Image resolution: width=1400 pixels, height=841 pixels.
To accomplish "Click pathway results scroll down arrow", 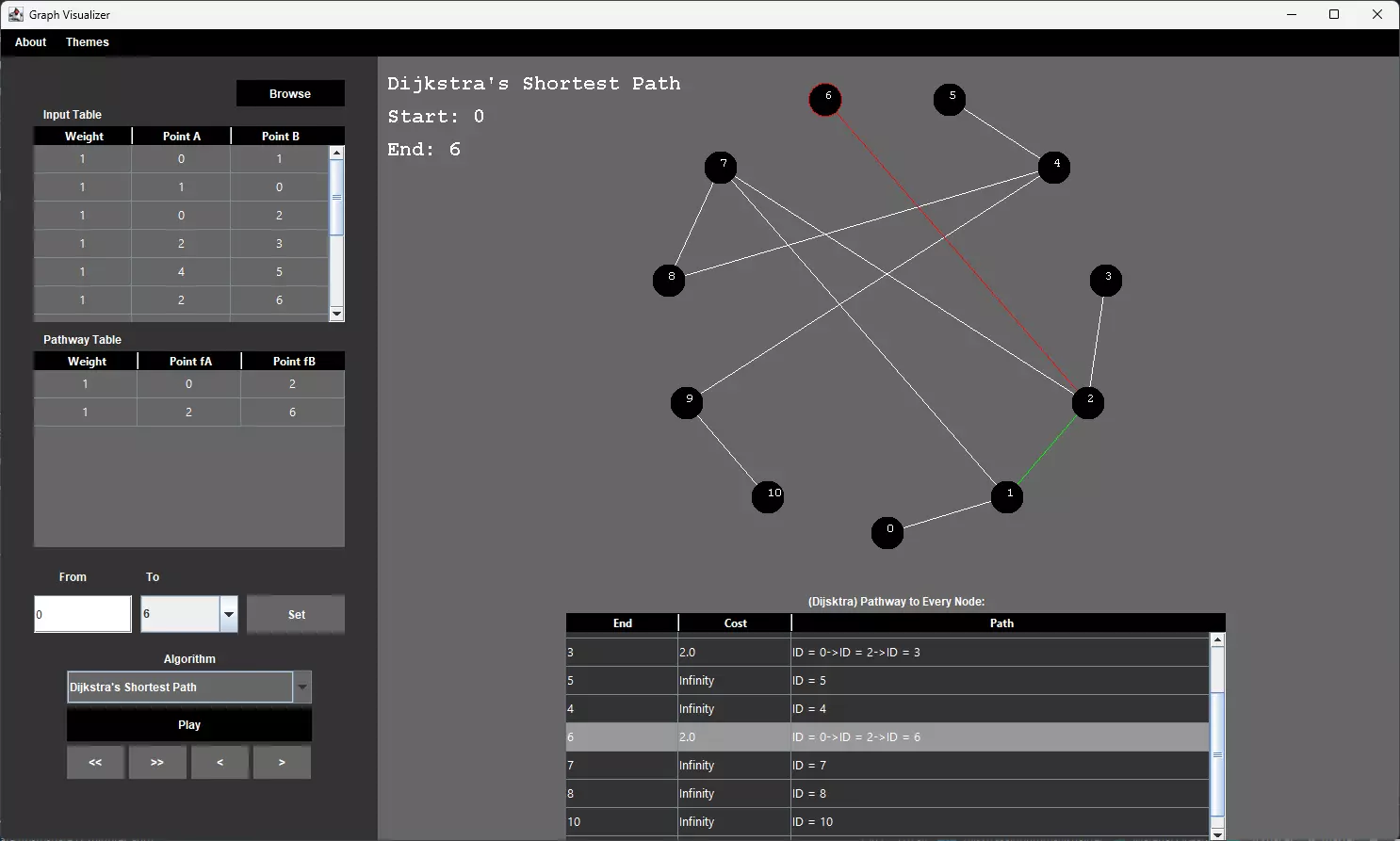I will [1217, 834].
